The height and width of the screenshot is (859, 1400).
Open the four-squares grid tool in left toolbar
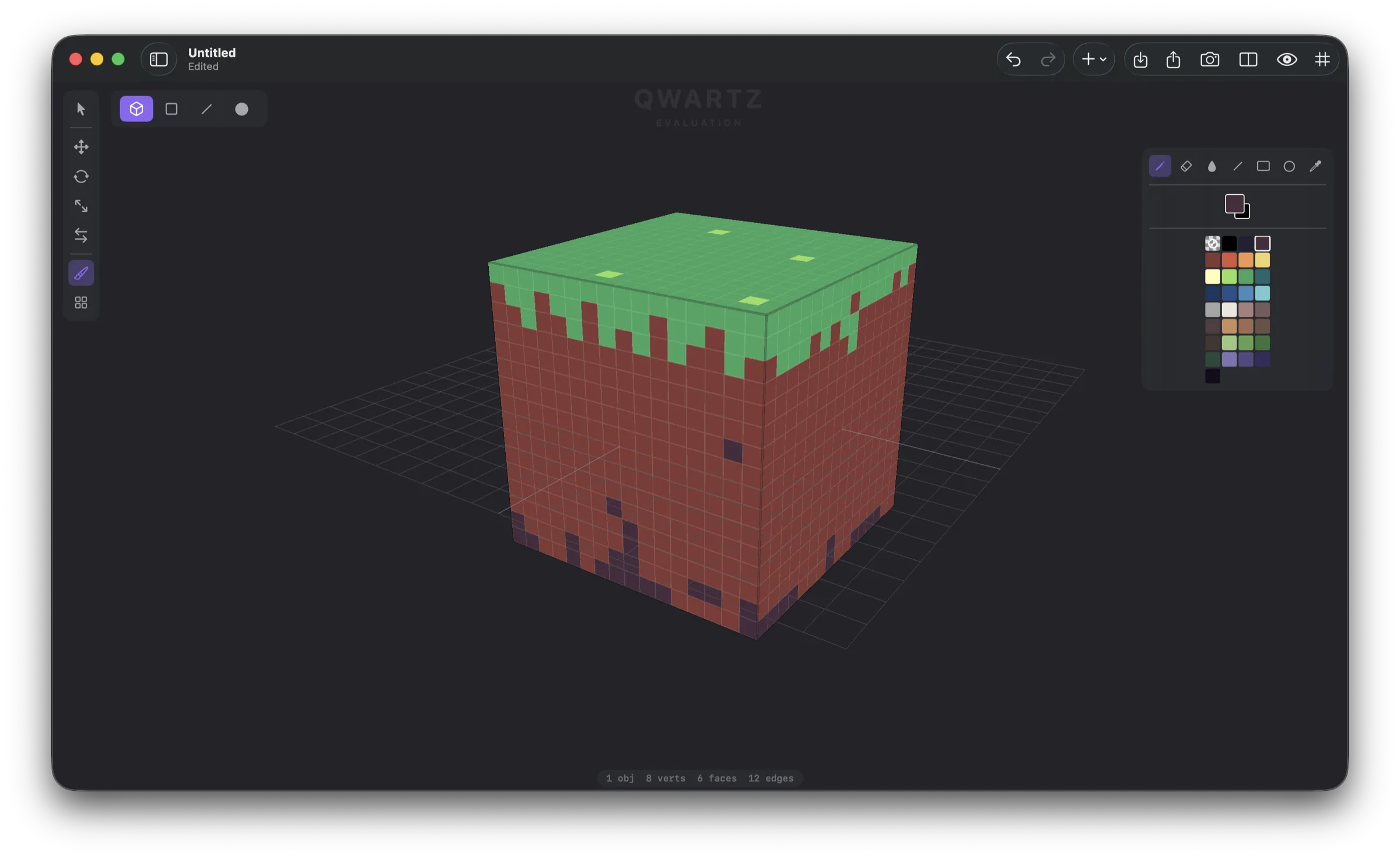click(x=81, y=303)
